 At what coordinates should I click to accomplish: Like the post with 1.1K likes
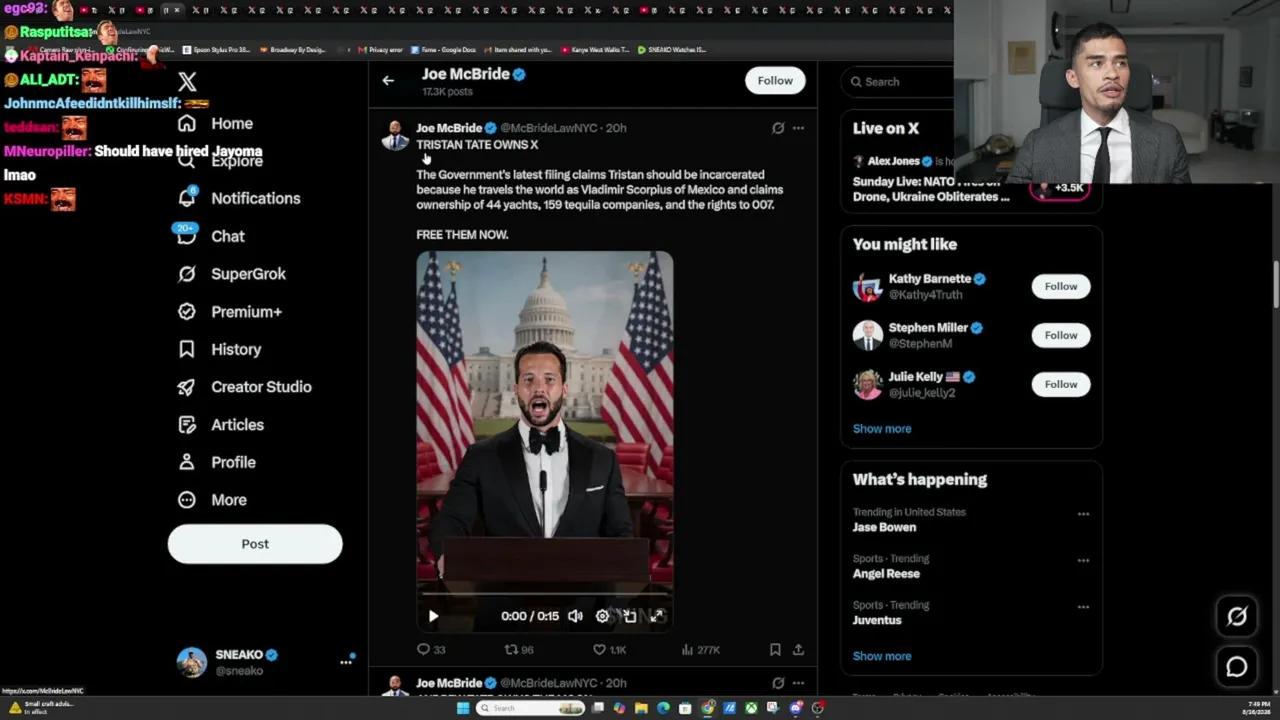(x=609, y=650)
